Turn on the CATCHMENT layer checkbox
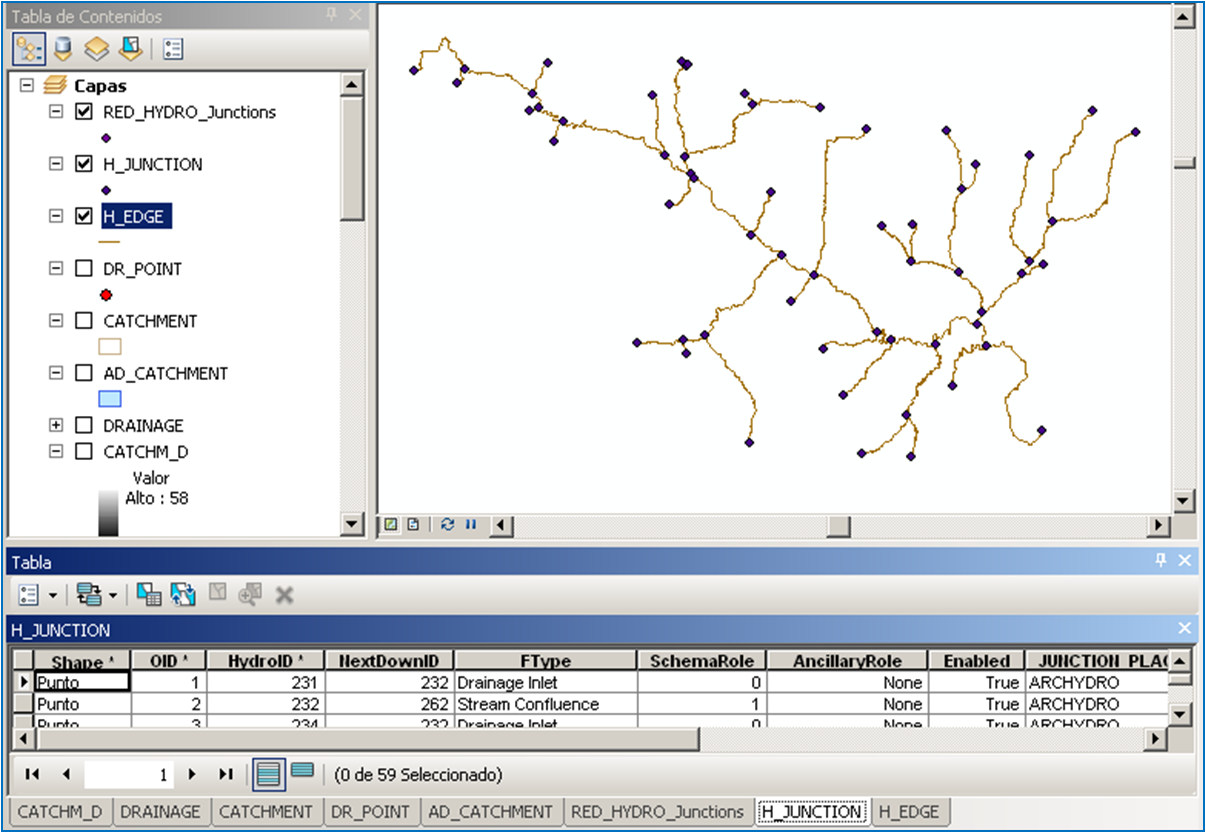1206x833 pixels. 85,321
